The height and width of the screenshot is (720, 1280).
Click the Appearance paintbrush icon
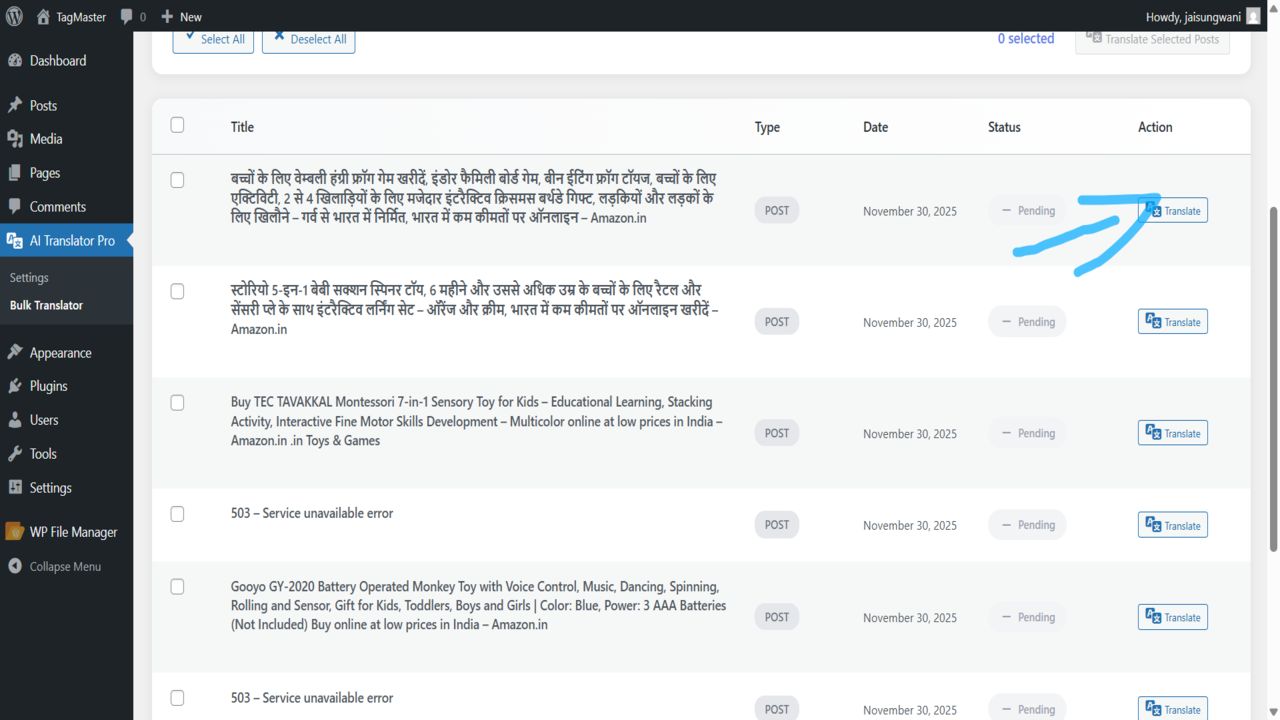point(15,353)
